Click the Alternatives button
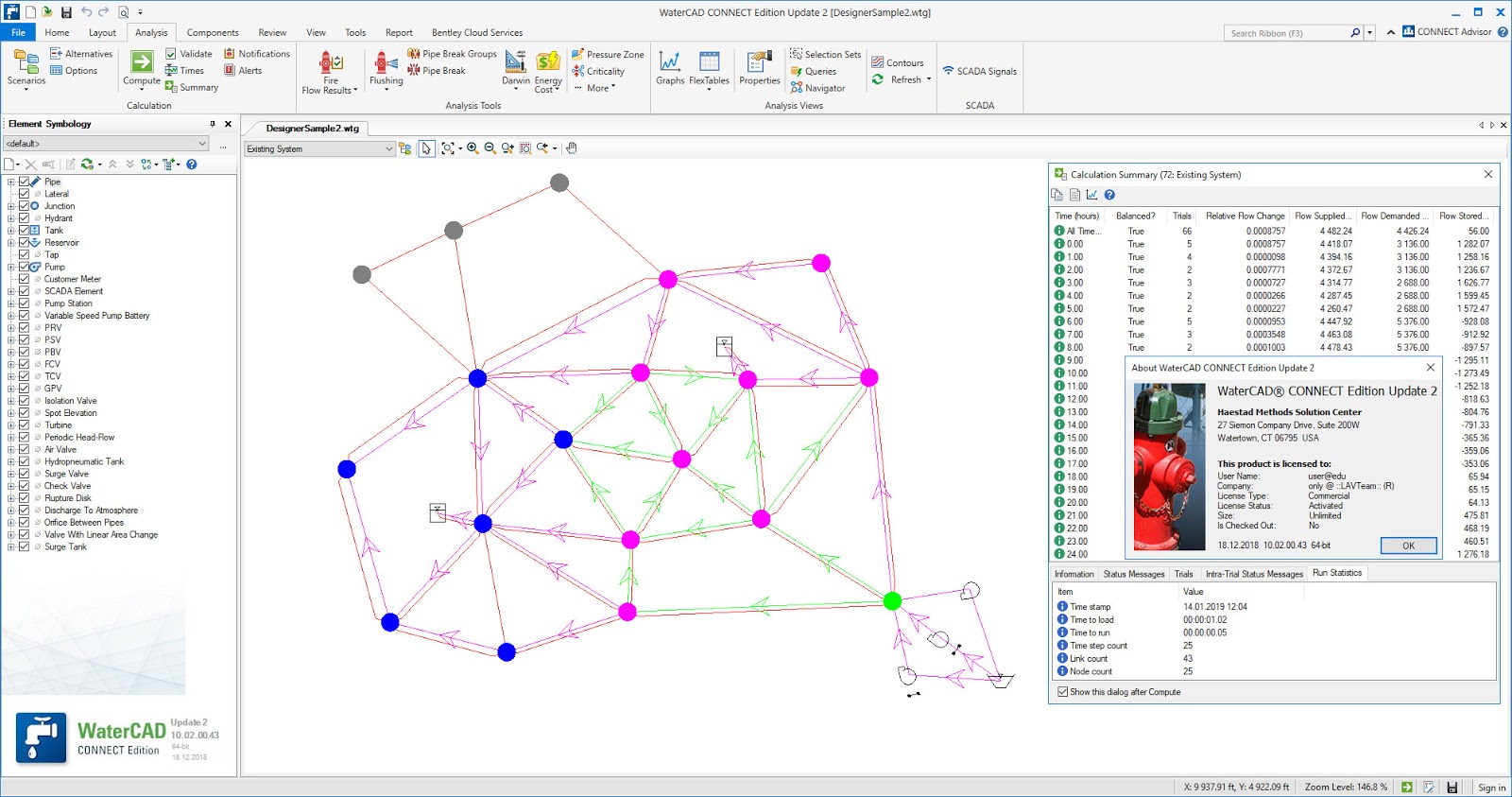The height and width of the screenshot is (797, 1512). click(81, 54)
